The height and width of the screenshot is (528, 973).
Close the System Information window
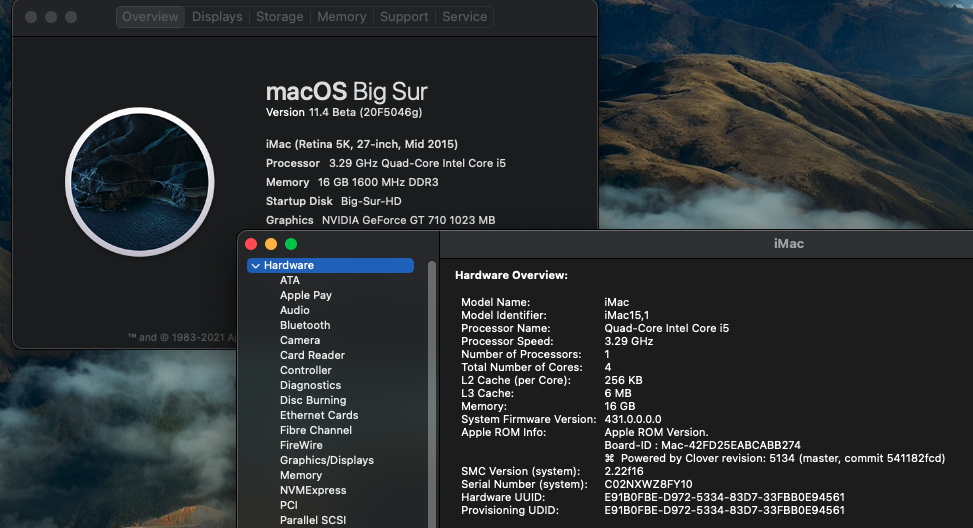(251, 244)
